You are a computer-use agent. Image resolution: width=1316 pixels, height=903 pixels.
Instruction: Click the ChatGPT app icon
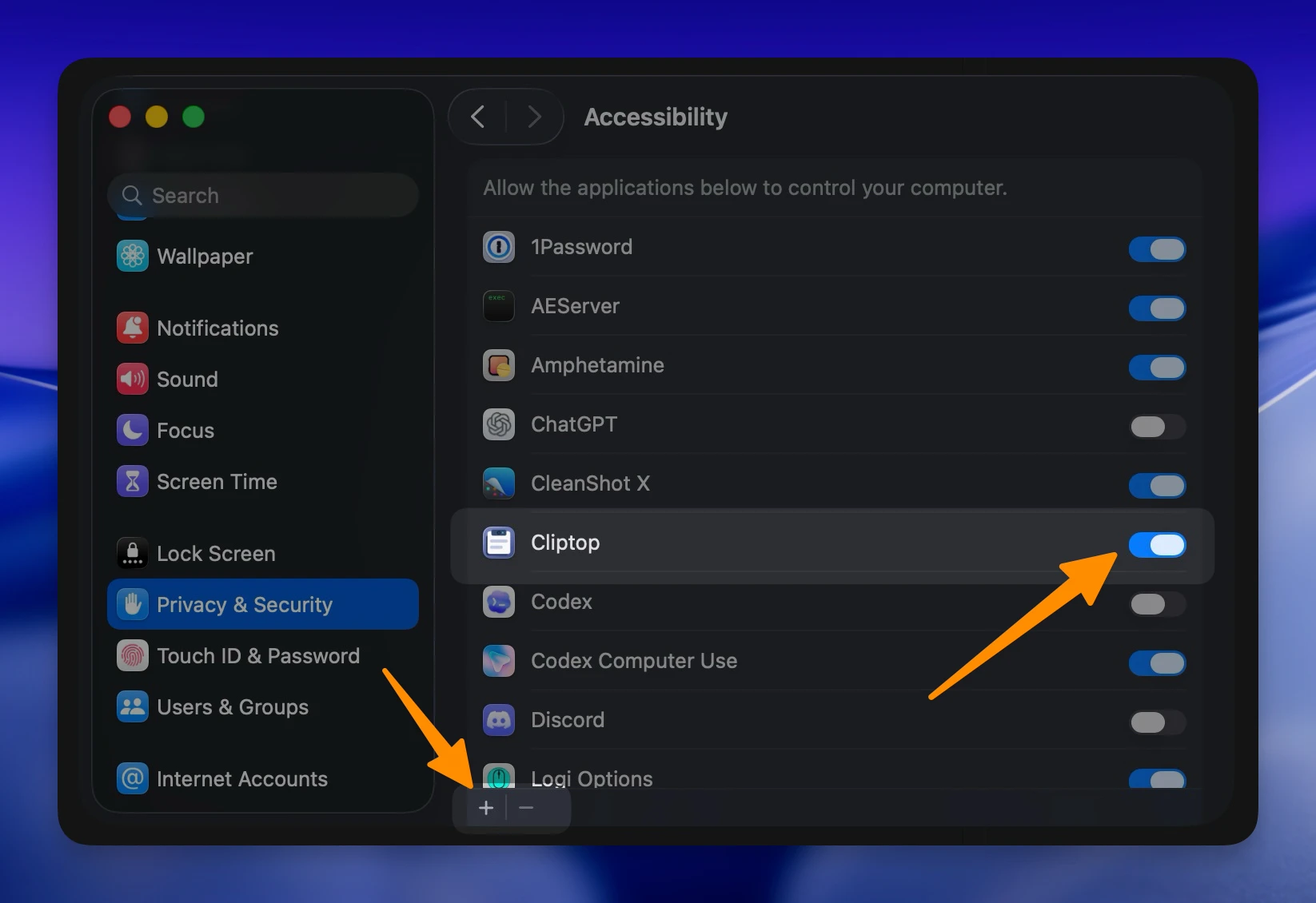(499, 424)
